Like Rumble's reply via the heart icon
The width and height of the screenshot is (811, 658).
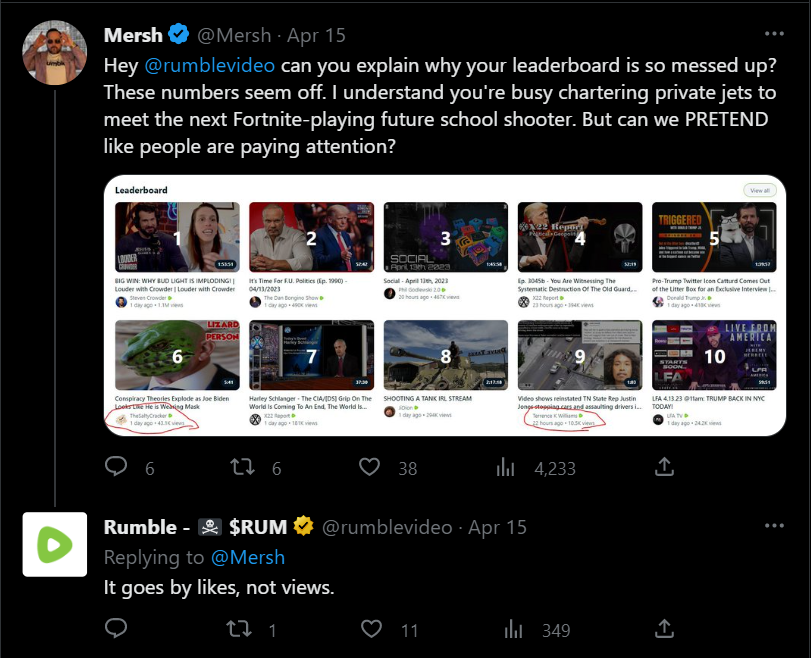(x=369, y=630)
